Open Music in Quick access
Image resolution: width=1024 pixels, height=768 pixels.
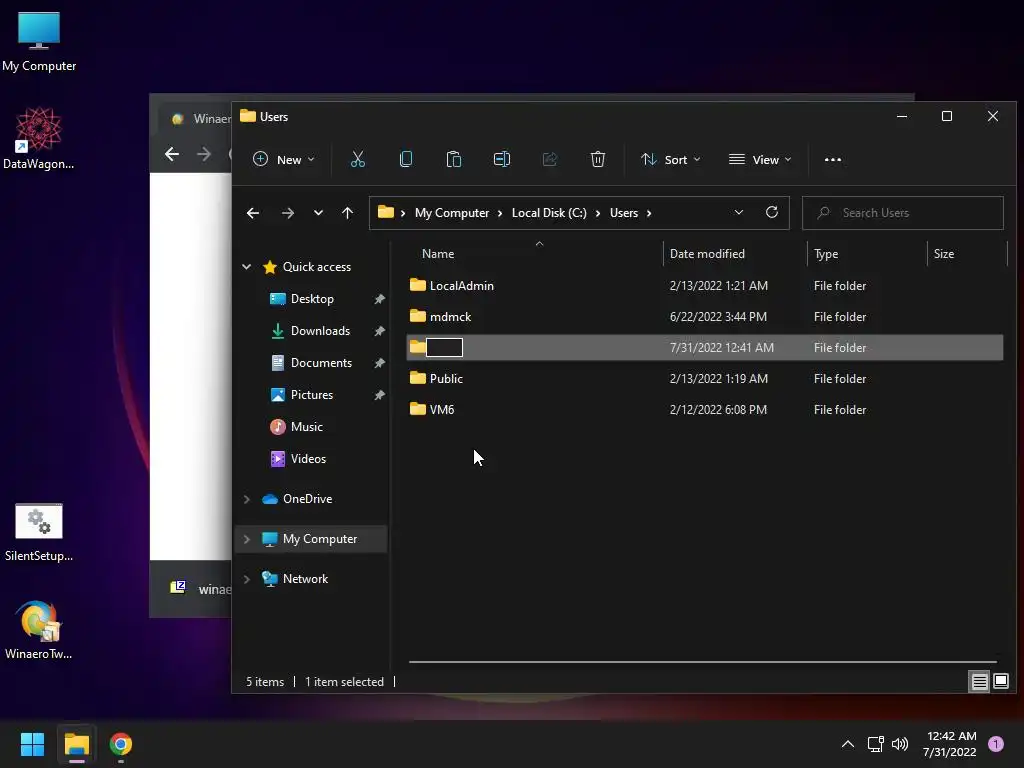pos(306,426)
